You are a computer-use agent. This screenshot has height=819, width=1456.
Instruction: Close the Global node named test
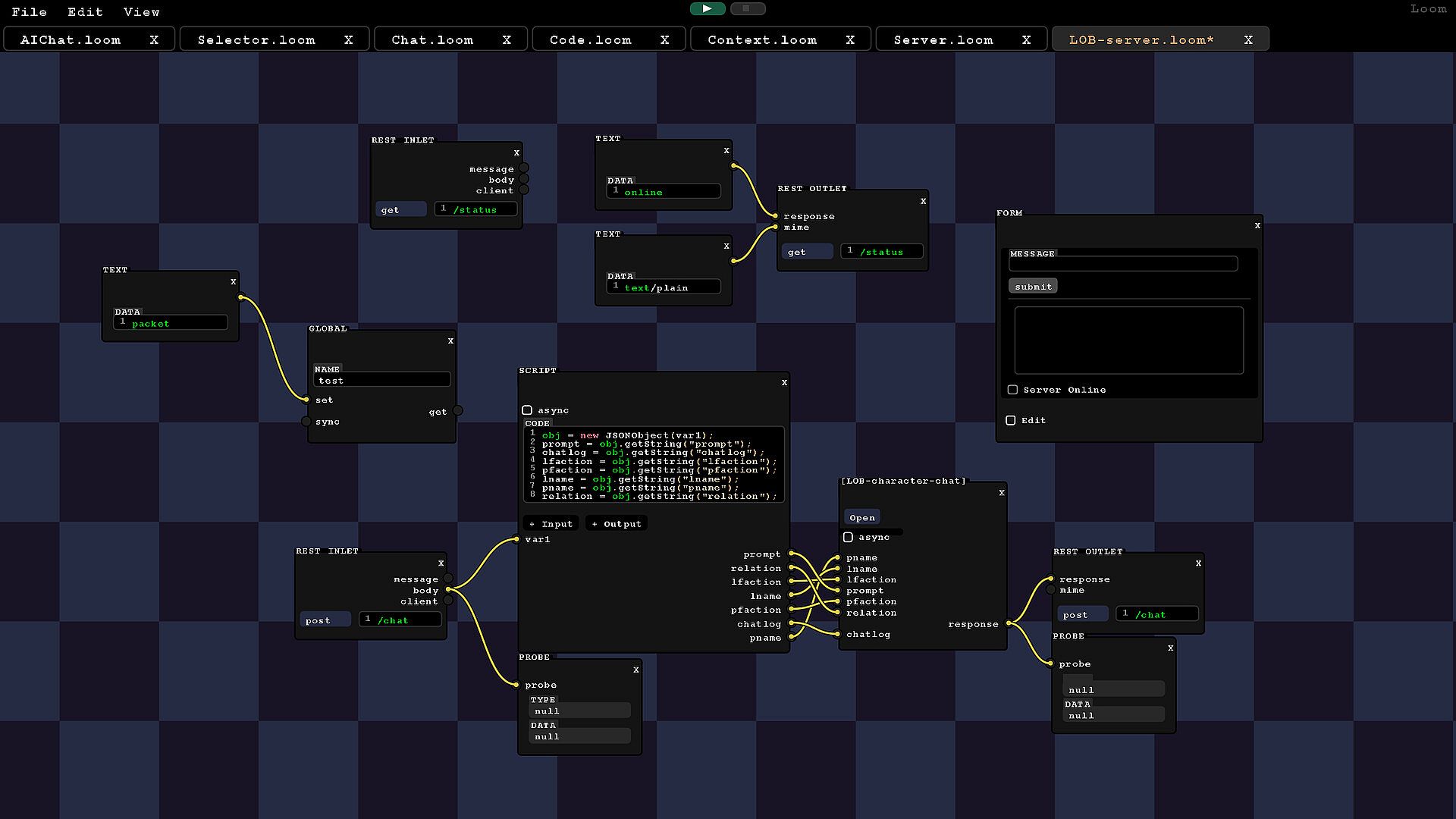450,341
